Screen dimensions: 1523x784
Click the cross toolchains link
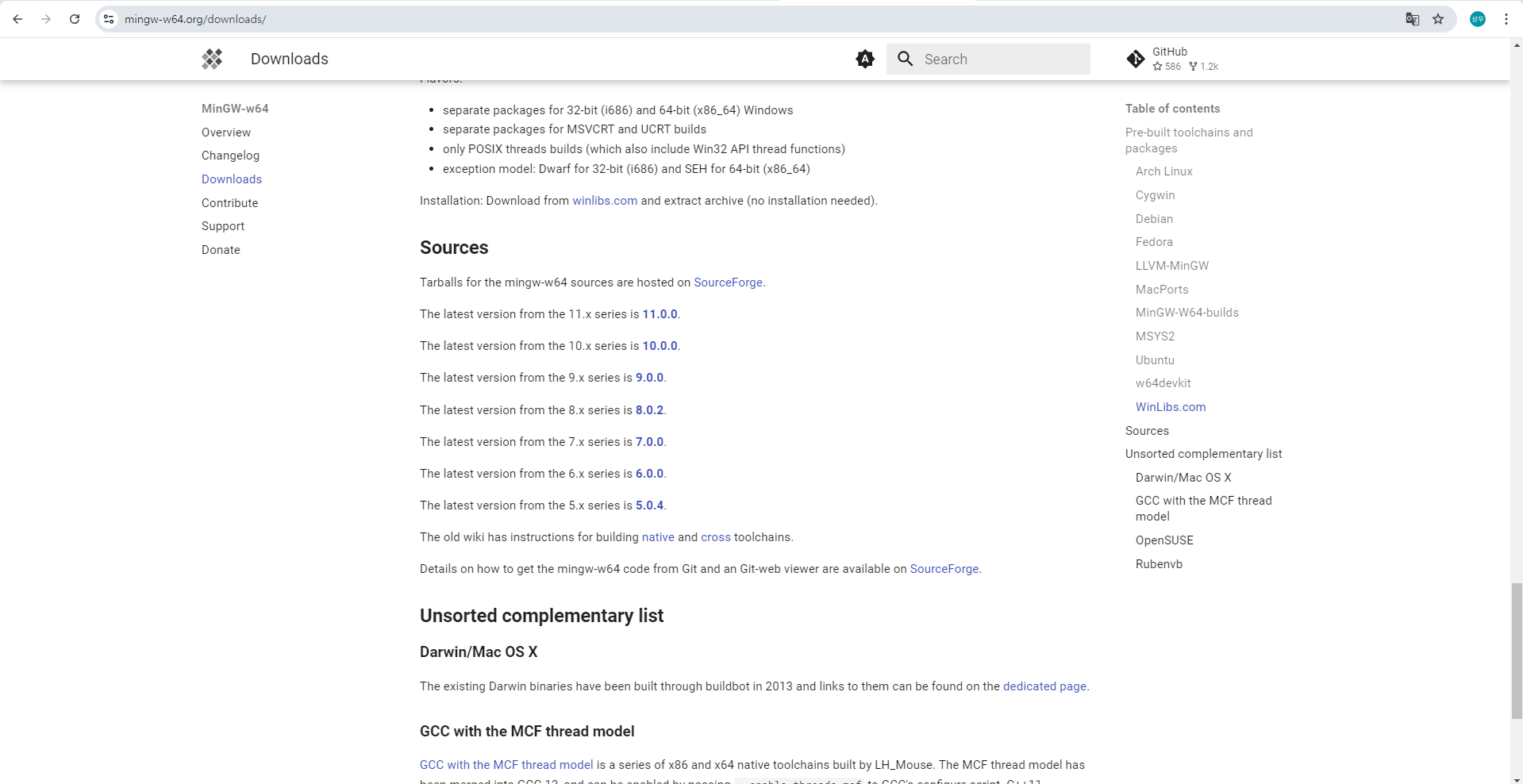click(716, 537)
